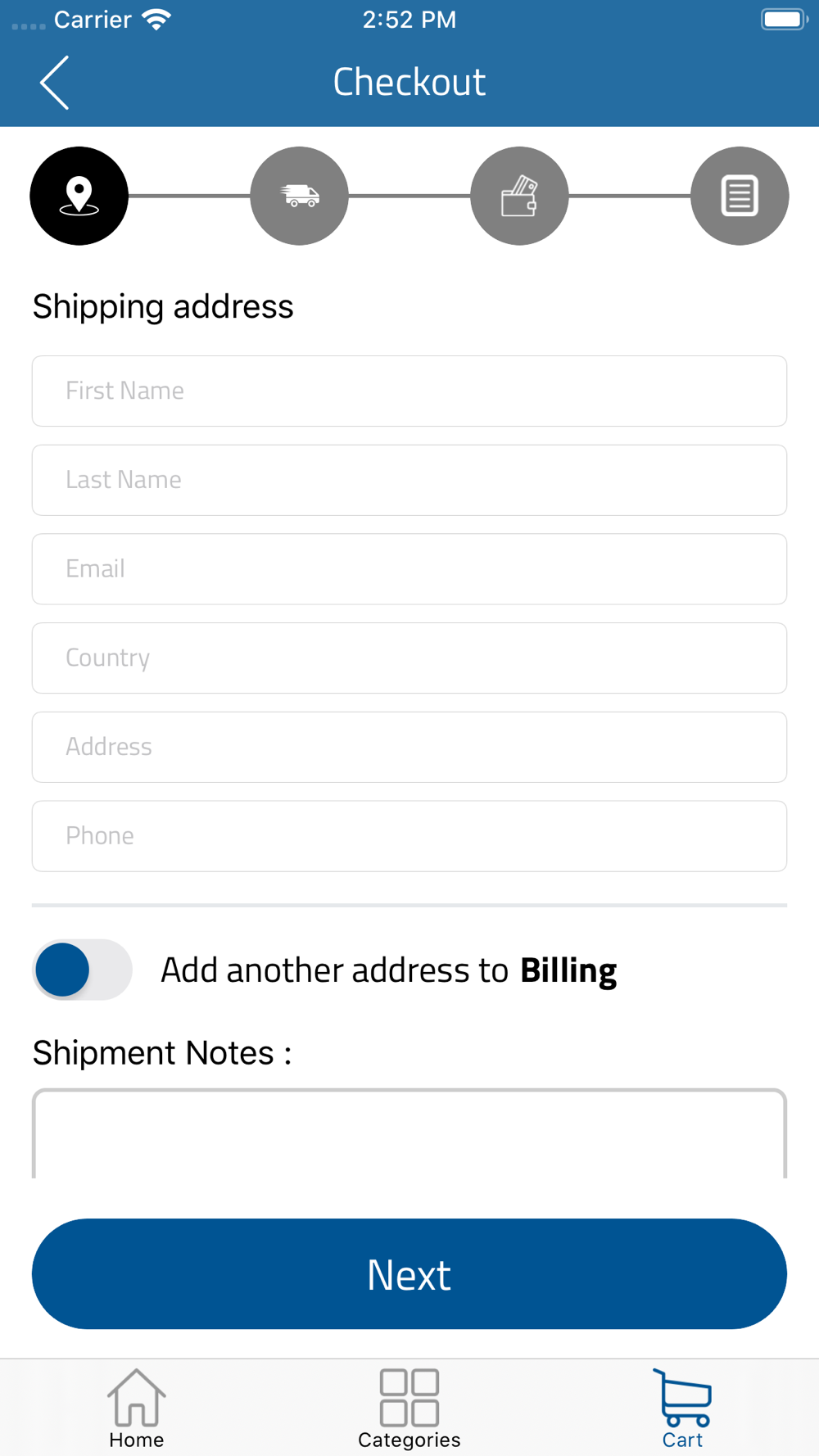This screenshot has height=1456, width=819.
Task: Focus the Email input field
Action: [409, 569]
